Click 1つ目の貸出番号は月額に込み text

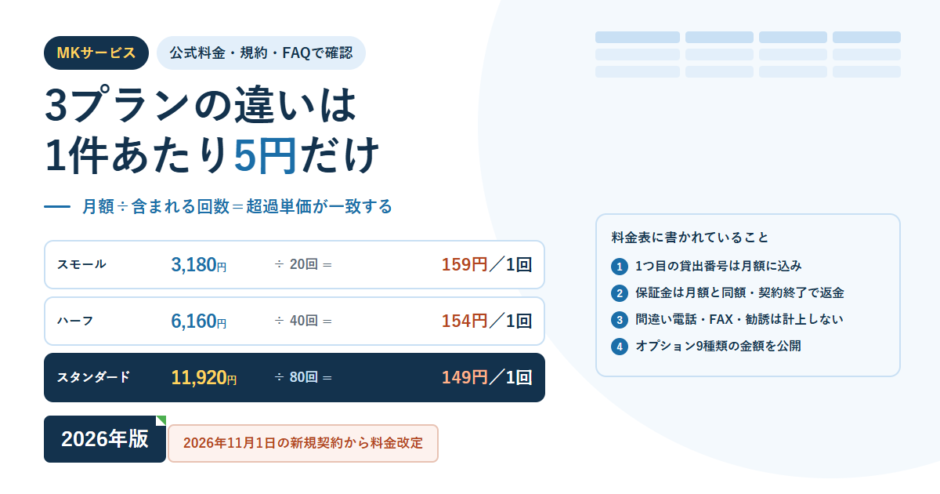click(718, 266)
